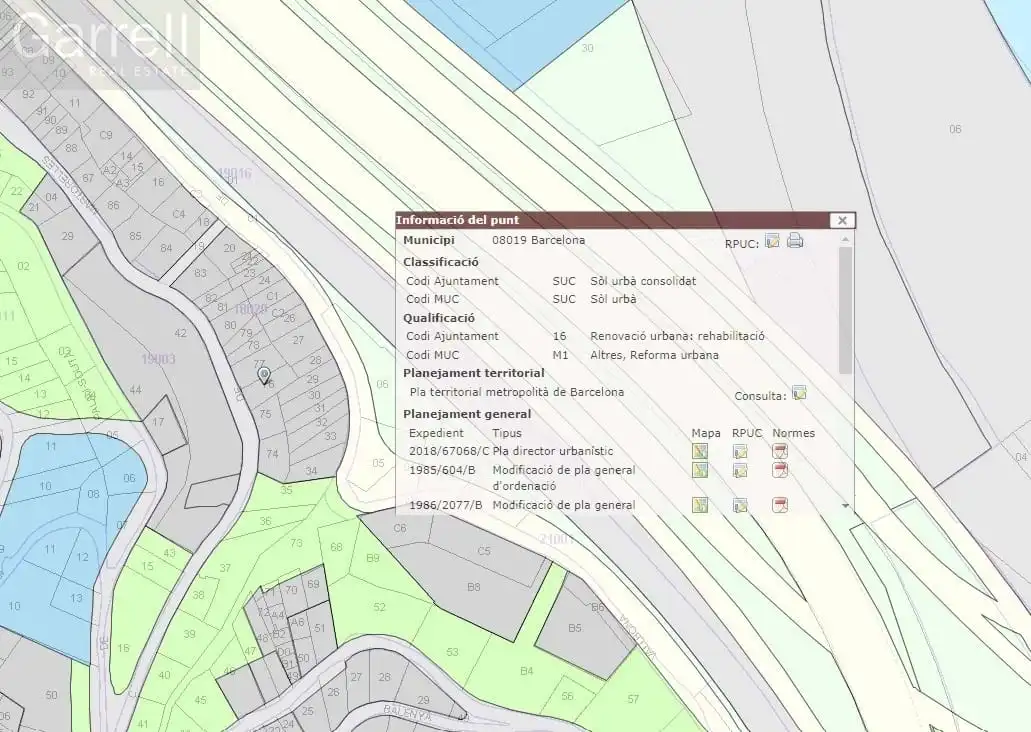Image resolution: width=1031 pixels, height=732 pixels.
Task: Close the Informació del punt panel
Action: [842, 220]
